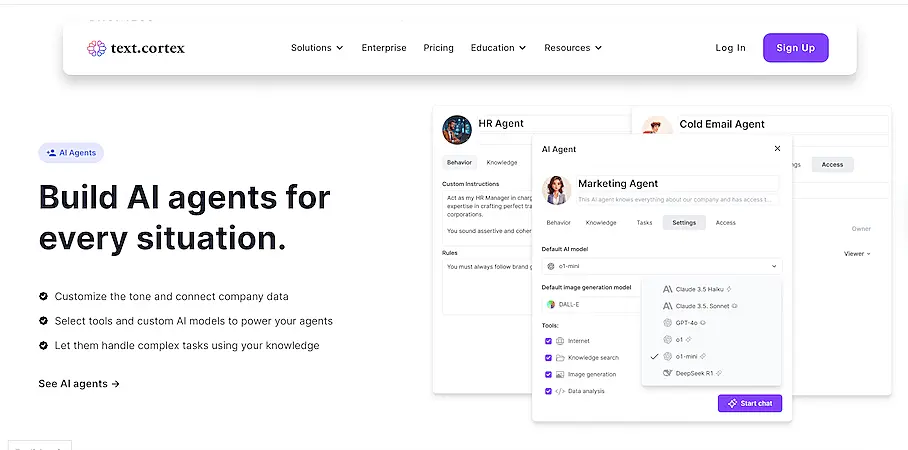The width and height of the screenshot is (908, 450).
Task: Select Access tab in Cold Email Agent card
Action: (832, 164)
